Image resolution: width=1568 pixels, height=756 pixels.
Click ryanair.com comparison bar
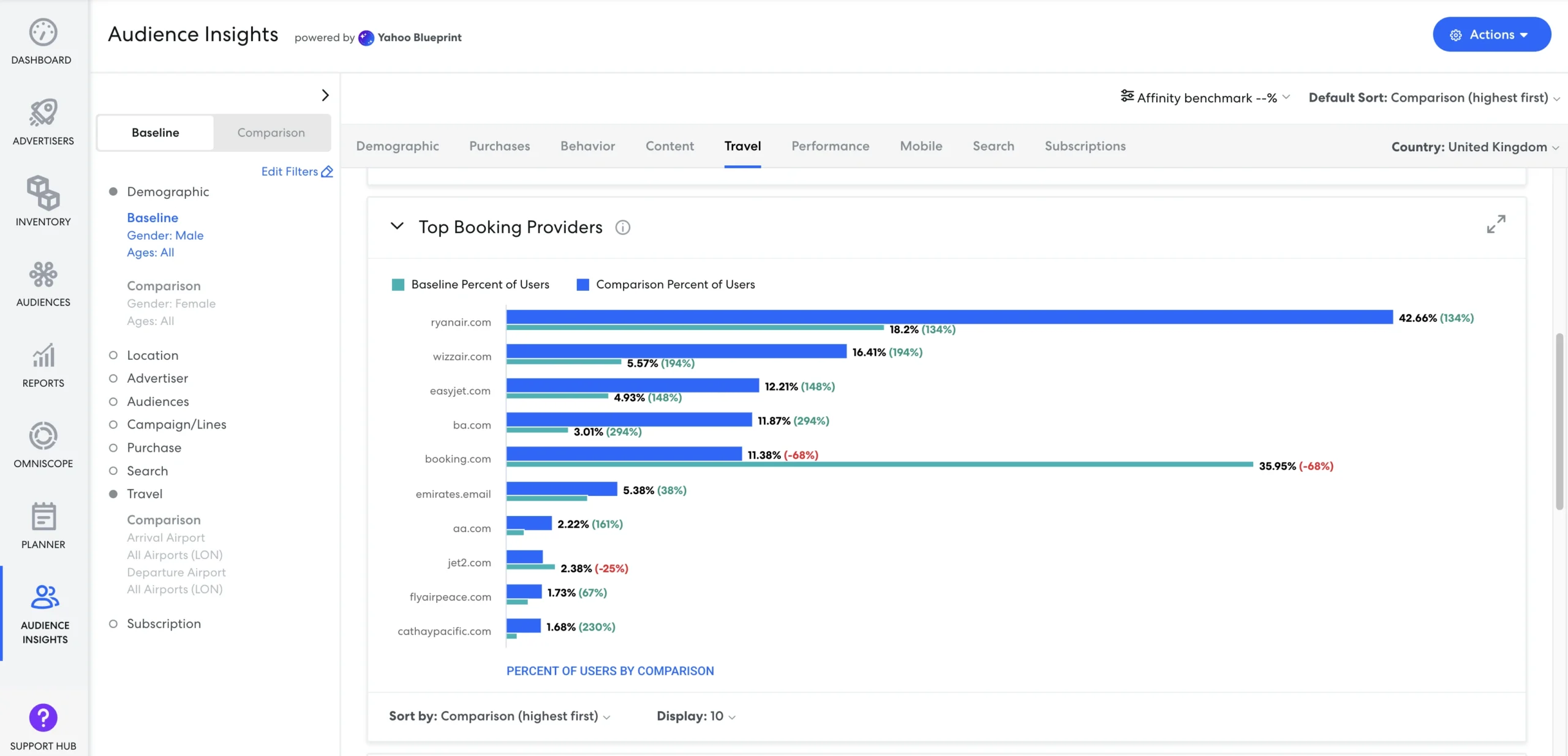pos(949,316)
